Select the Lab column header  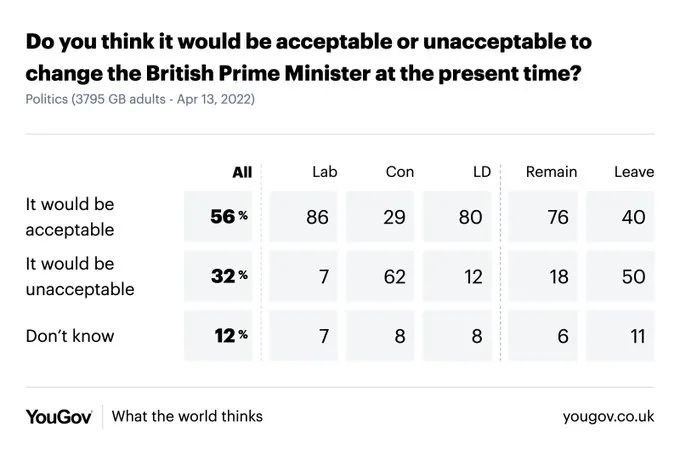click(x=325, y=172)
